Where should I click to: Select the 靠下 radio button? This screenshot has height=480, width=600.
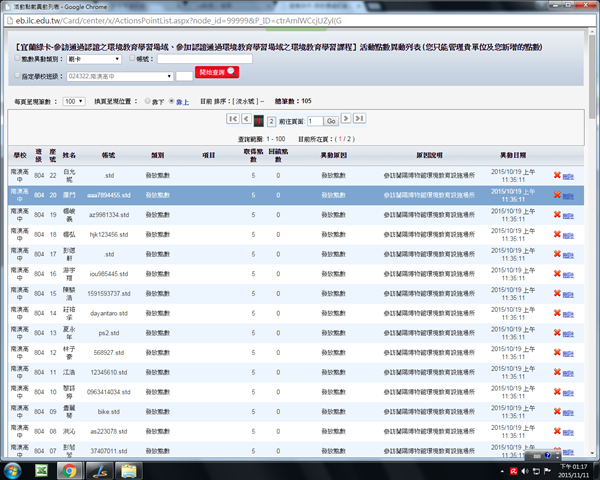point(147,101)
